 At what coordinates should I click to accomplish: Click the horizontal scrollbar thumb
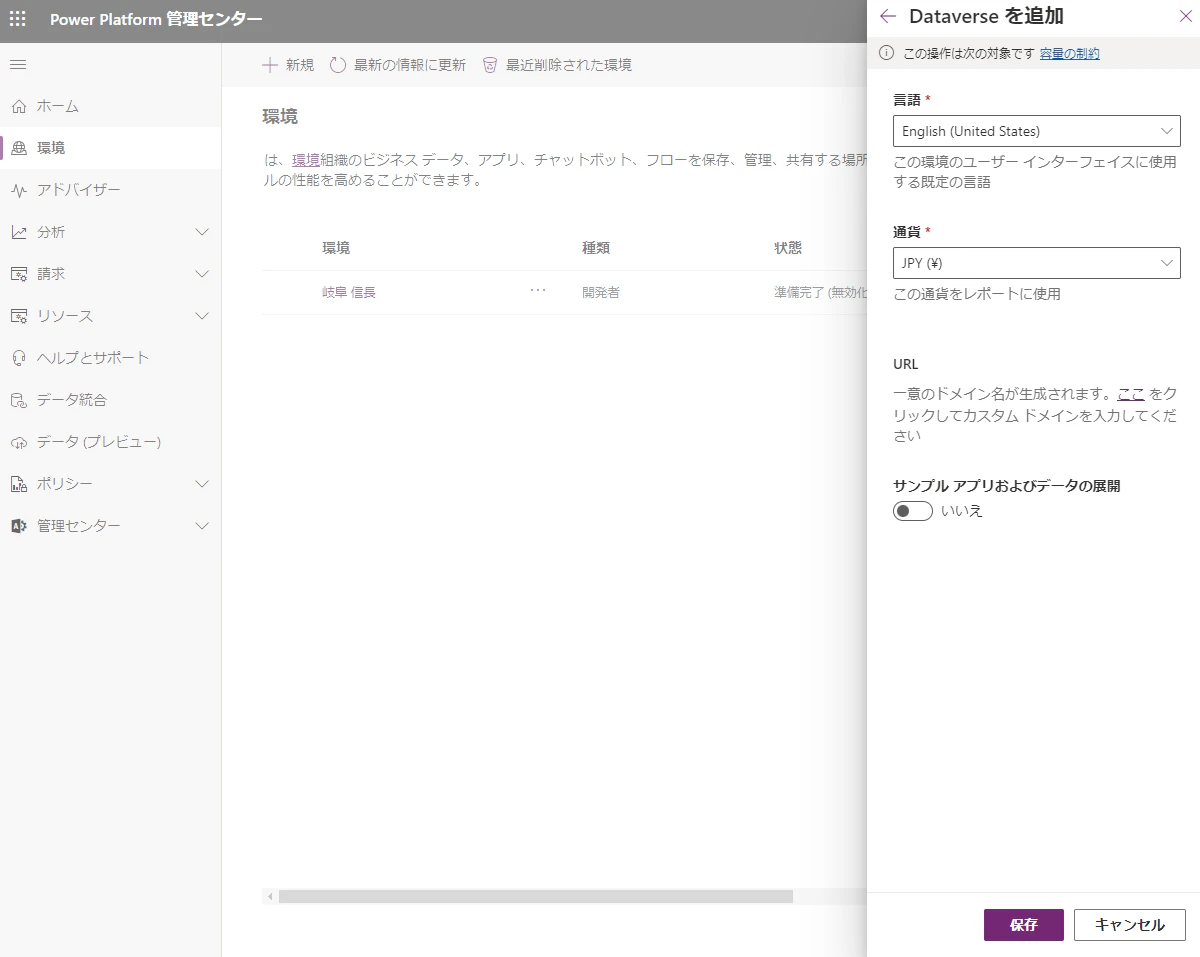pos(536,897)
